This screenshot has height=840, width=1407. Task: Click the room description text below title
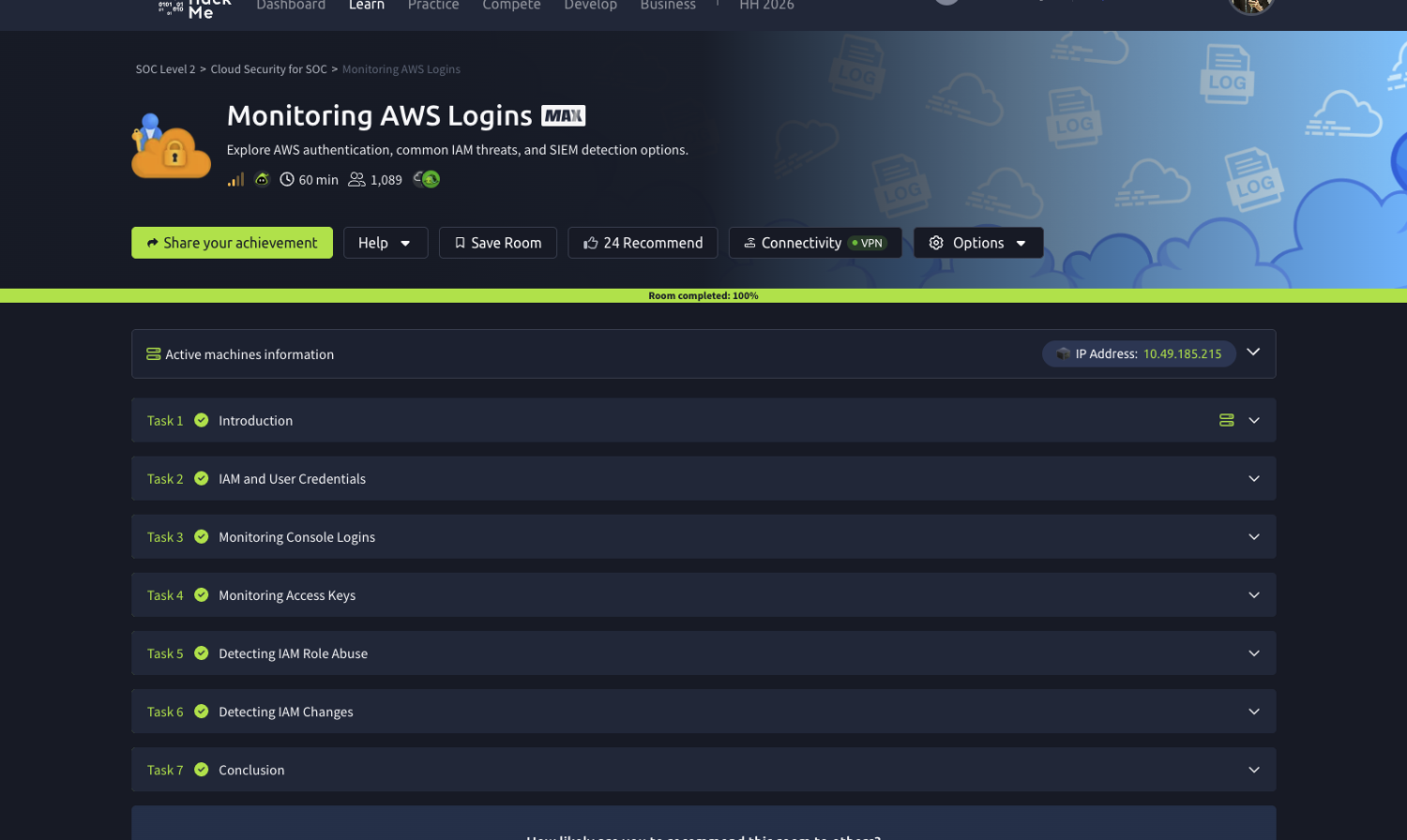coord(457,150)
